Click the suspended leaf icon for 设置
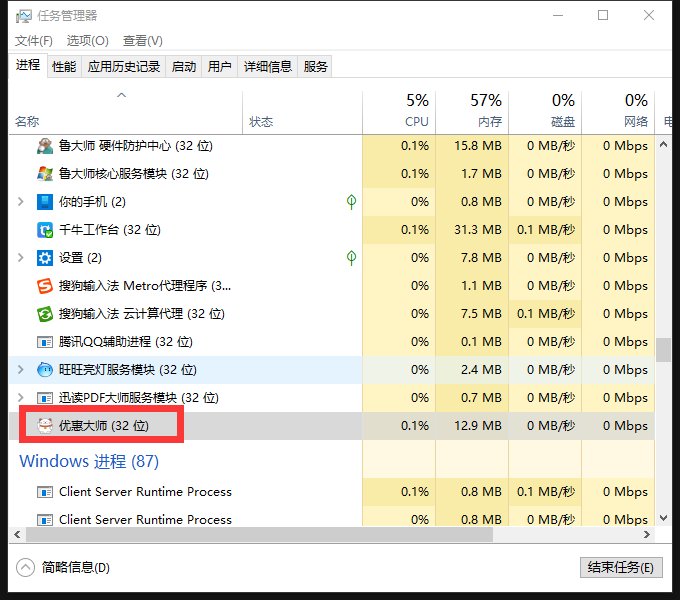 [351, 258]
